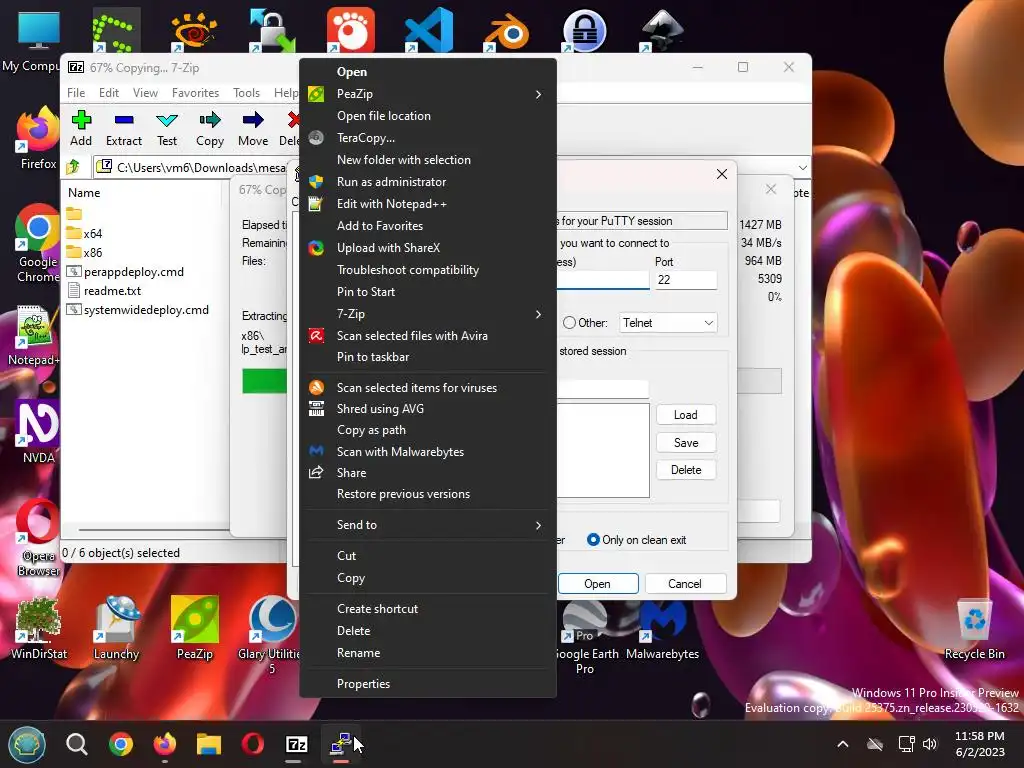
Task: Open the Telnet connection type dropdown
Action: tap(667, 323)
